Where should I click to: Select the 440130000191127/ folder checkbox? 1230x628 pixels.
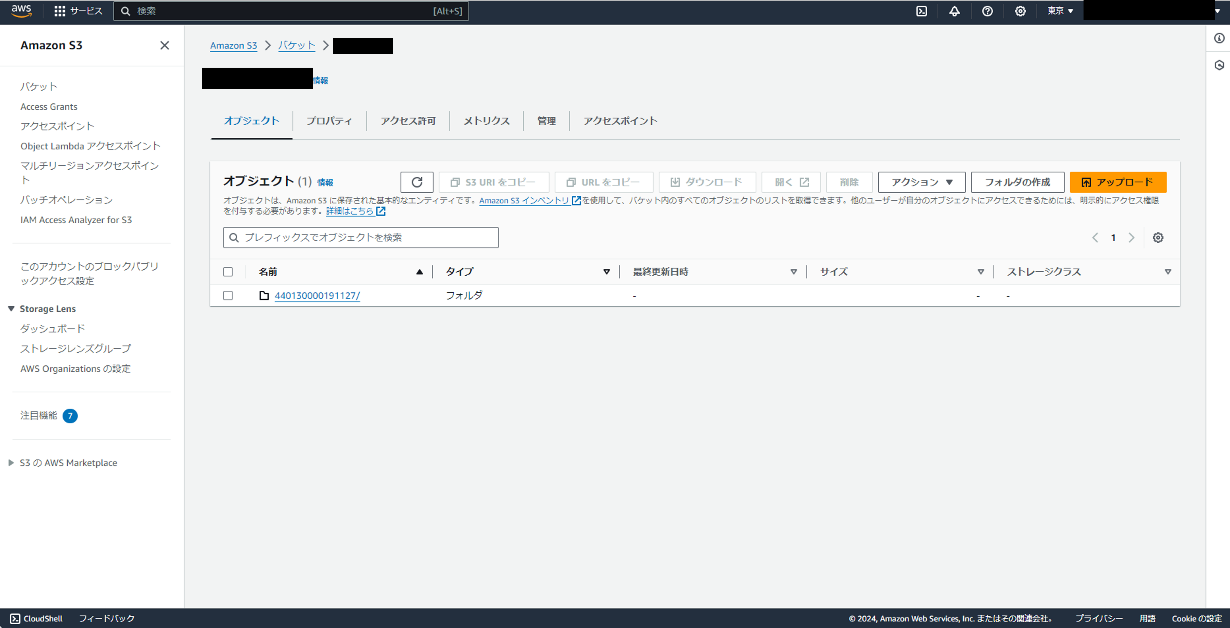pos(228,296)
